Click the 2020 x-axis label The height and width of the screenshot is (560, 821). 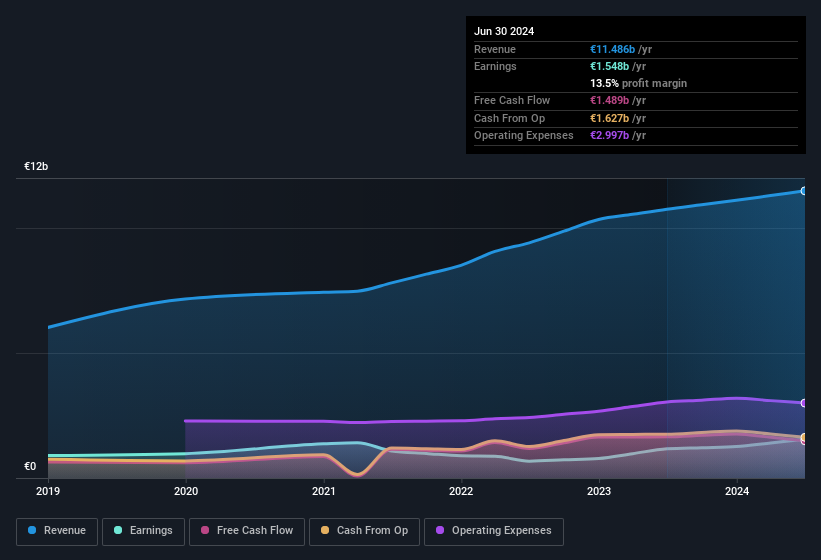click(x=186, y=491)
